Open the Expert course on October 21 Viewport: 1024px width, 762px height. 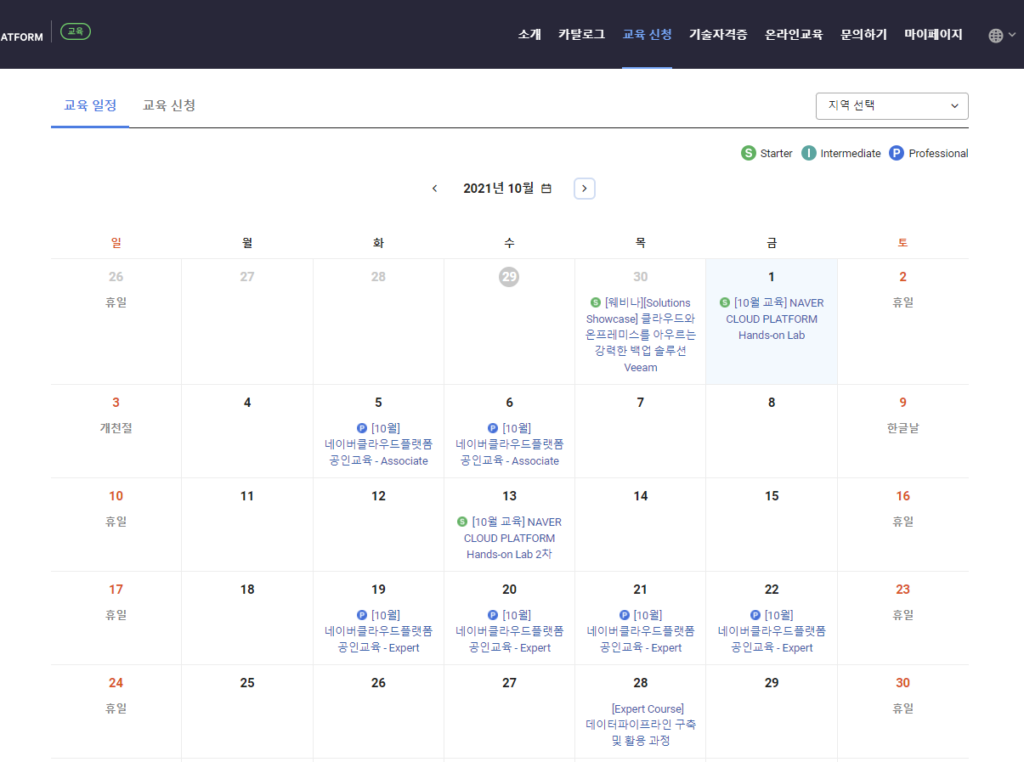tap(641, 631)
